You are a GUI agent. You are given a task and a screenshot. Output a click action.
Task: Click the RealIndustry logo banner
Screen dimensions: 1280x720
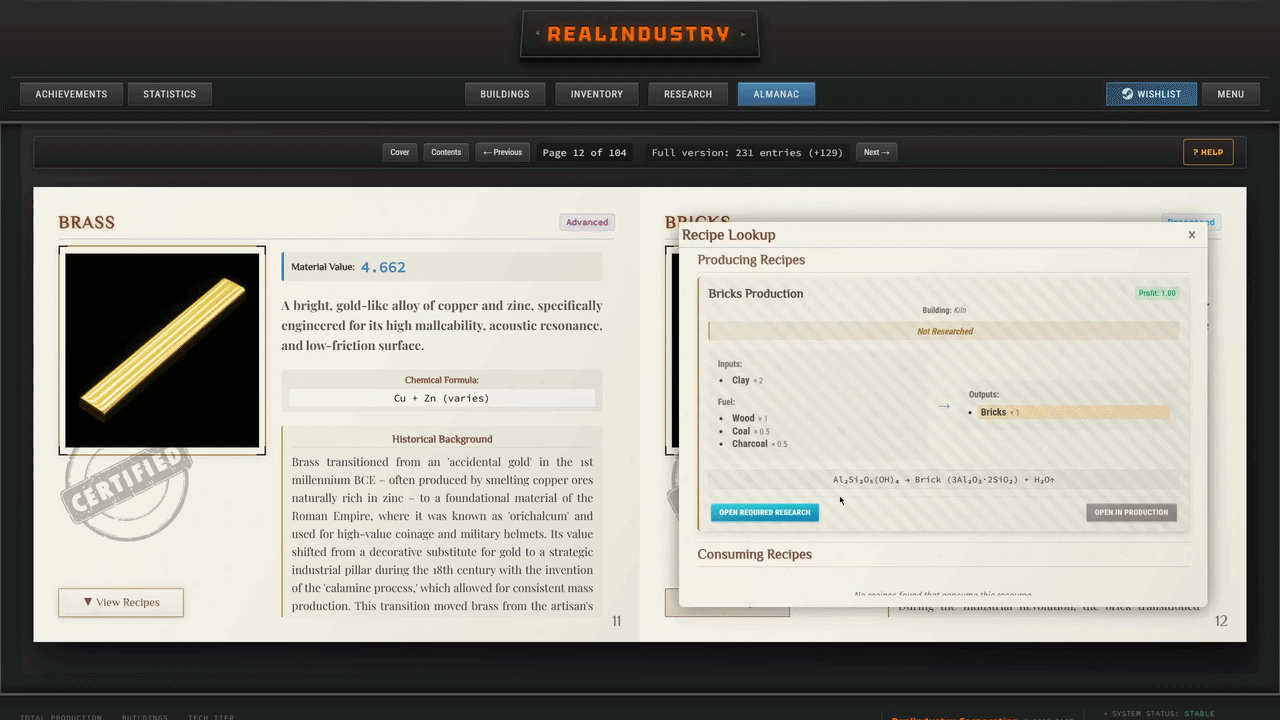[x=640, y=34]
